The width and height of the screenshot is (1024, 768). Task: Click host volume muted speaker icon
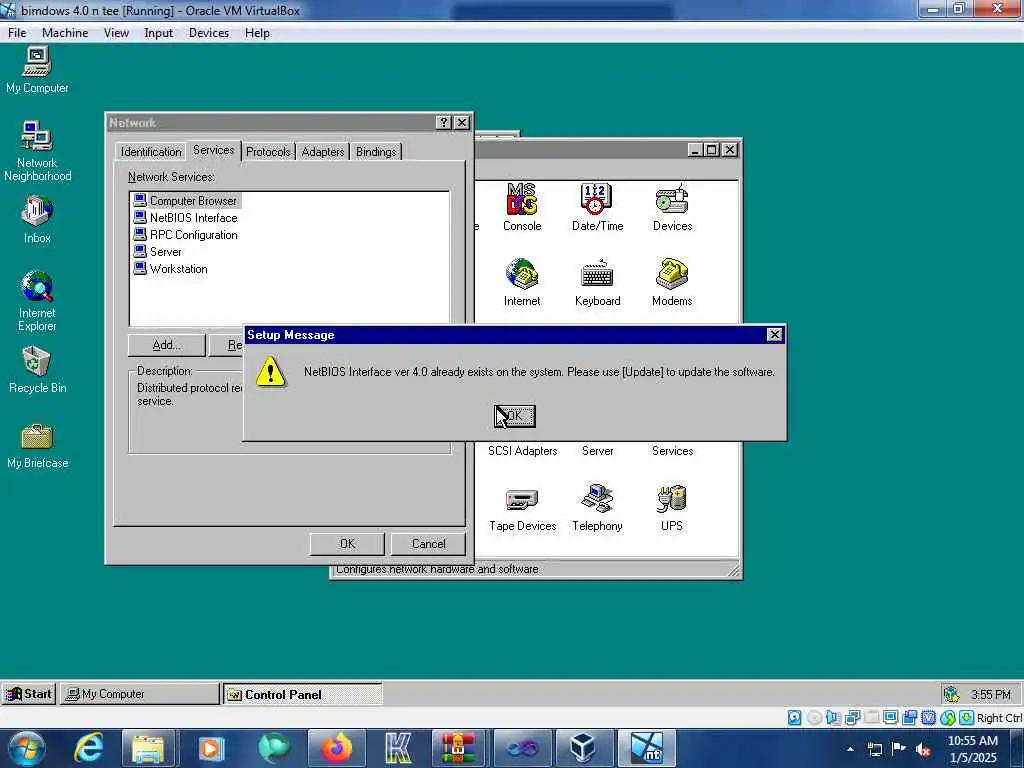pos(923,749)
